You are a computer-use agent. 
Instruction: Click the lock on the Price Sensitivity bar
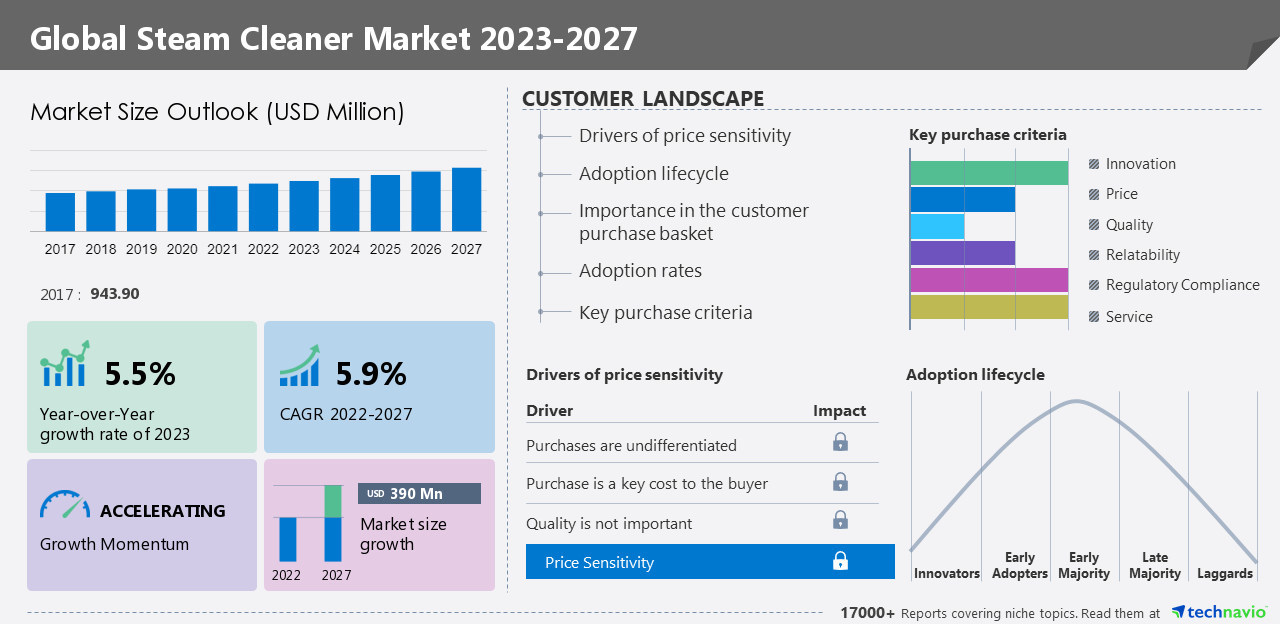tap(841, 561)
